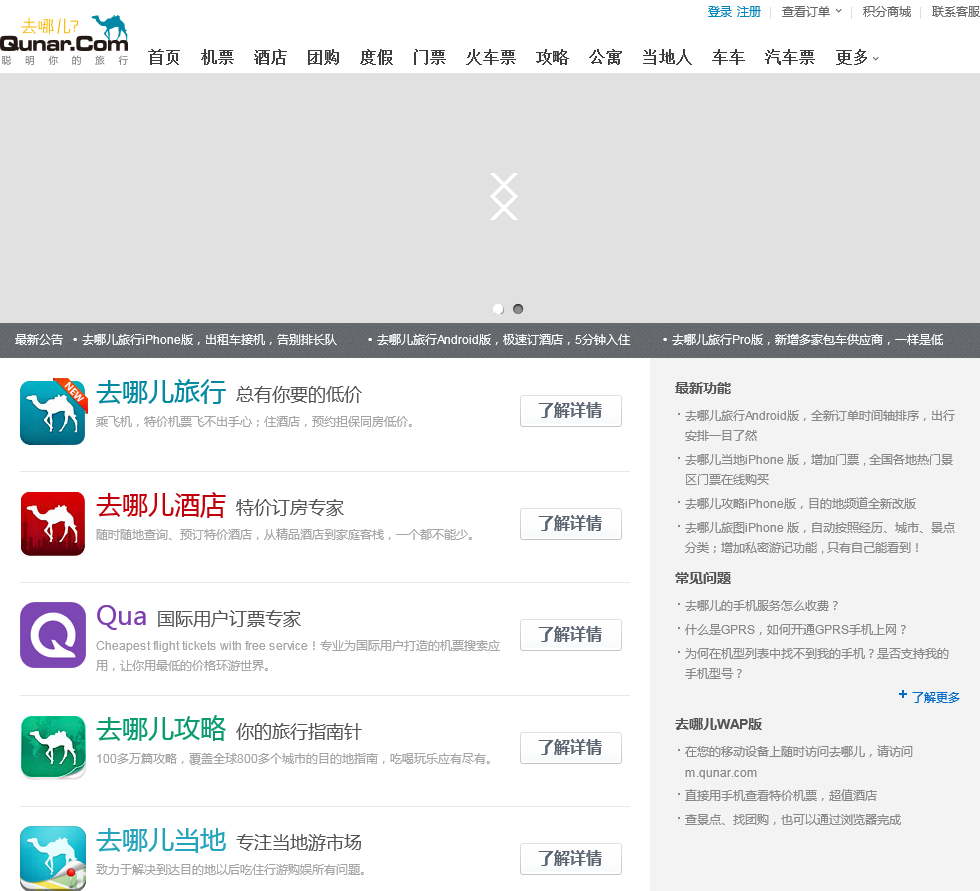Open FAQ 去哪儿的手机服务怎么收费
980x891 pixels.
click(x=761, y=605)
